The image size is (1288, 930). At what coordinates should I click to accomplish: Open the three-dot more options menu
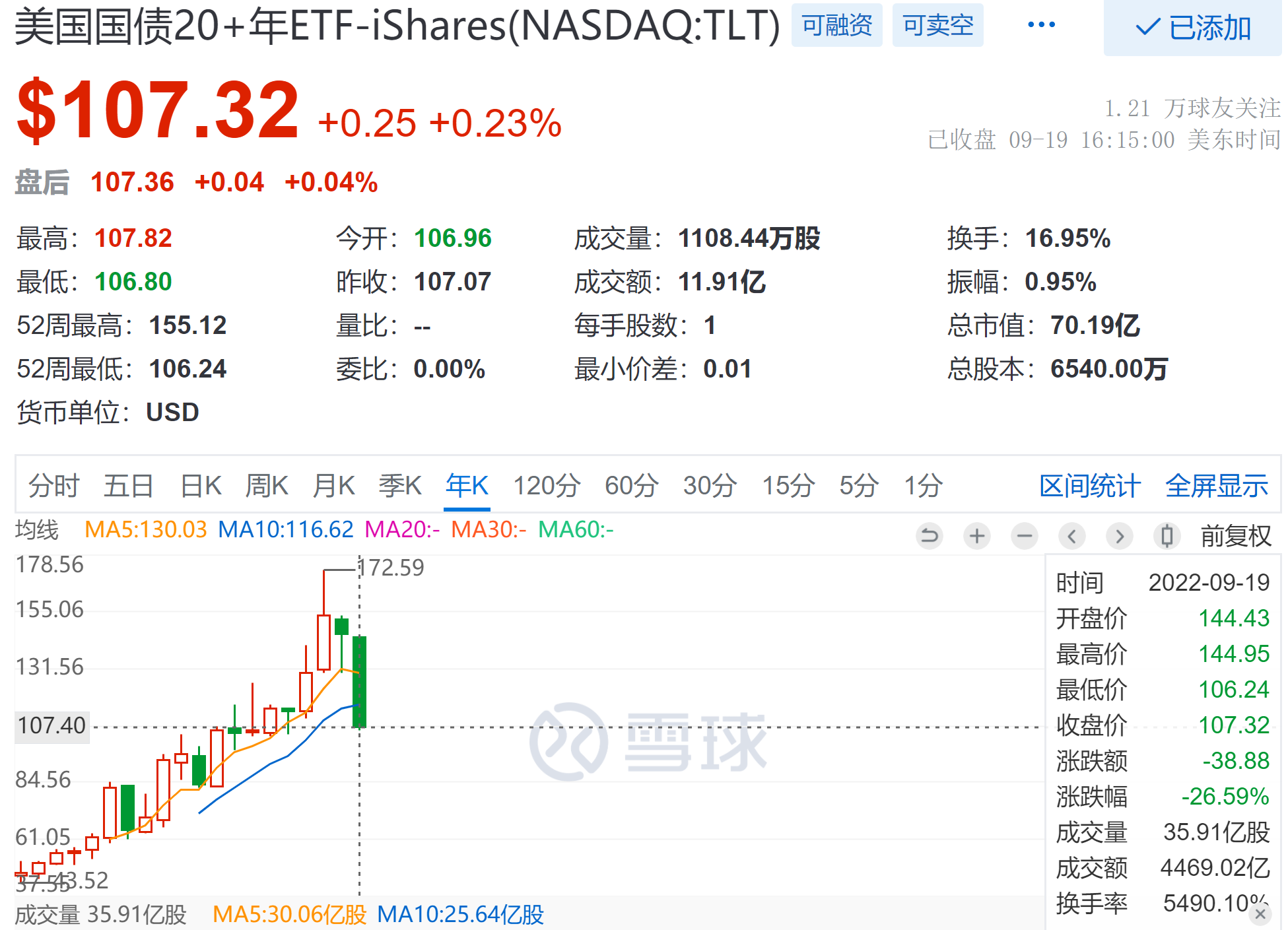point(1041,25)
